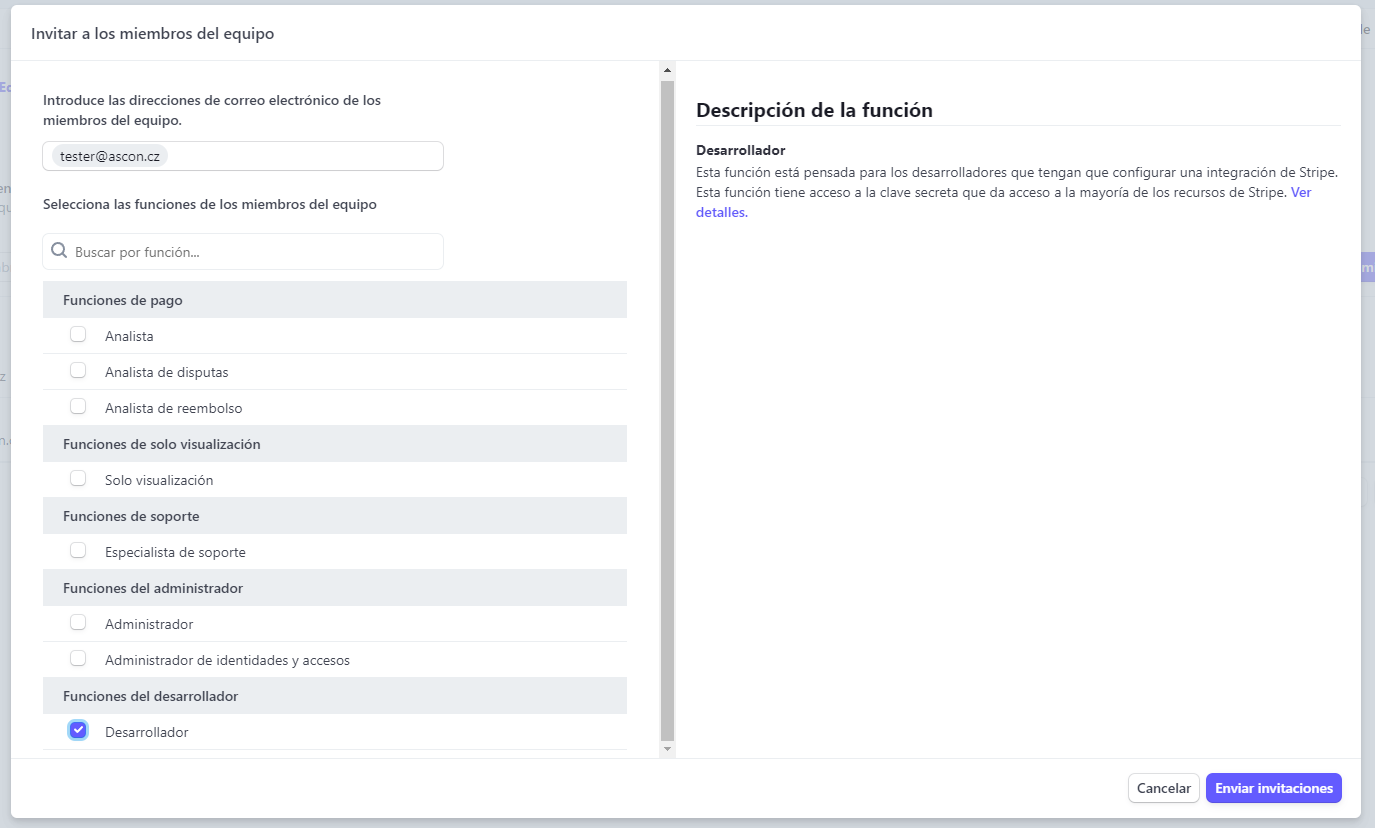
Task: Uncheck the Desarrollador checkbox
Action: (78, 730)
